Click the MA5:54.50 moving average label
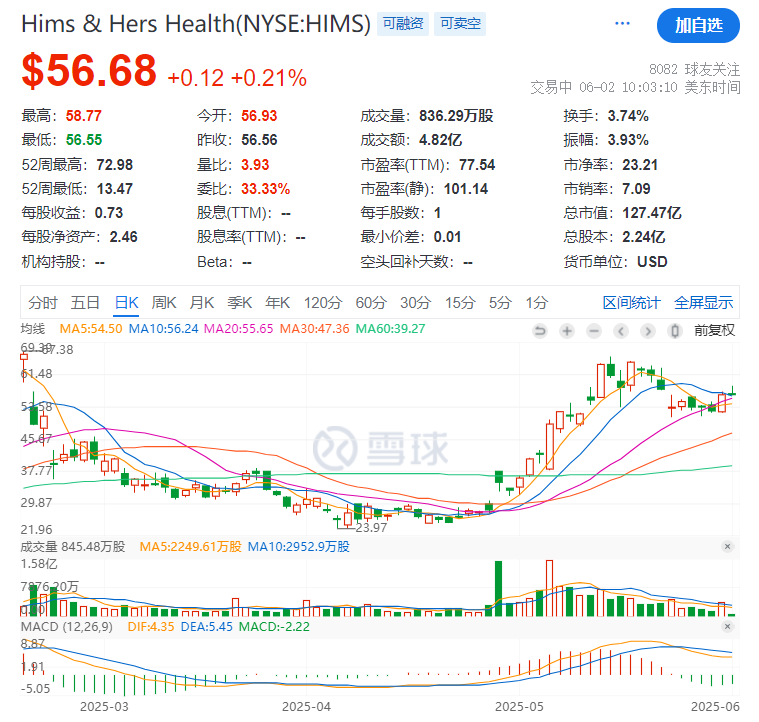This screenshot has width=759, height=722. pos(91,329)
